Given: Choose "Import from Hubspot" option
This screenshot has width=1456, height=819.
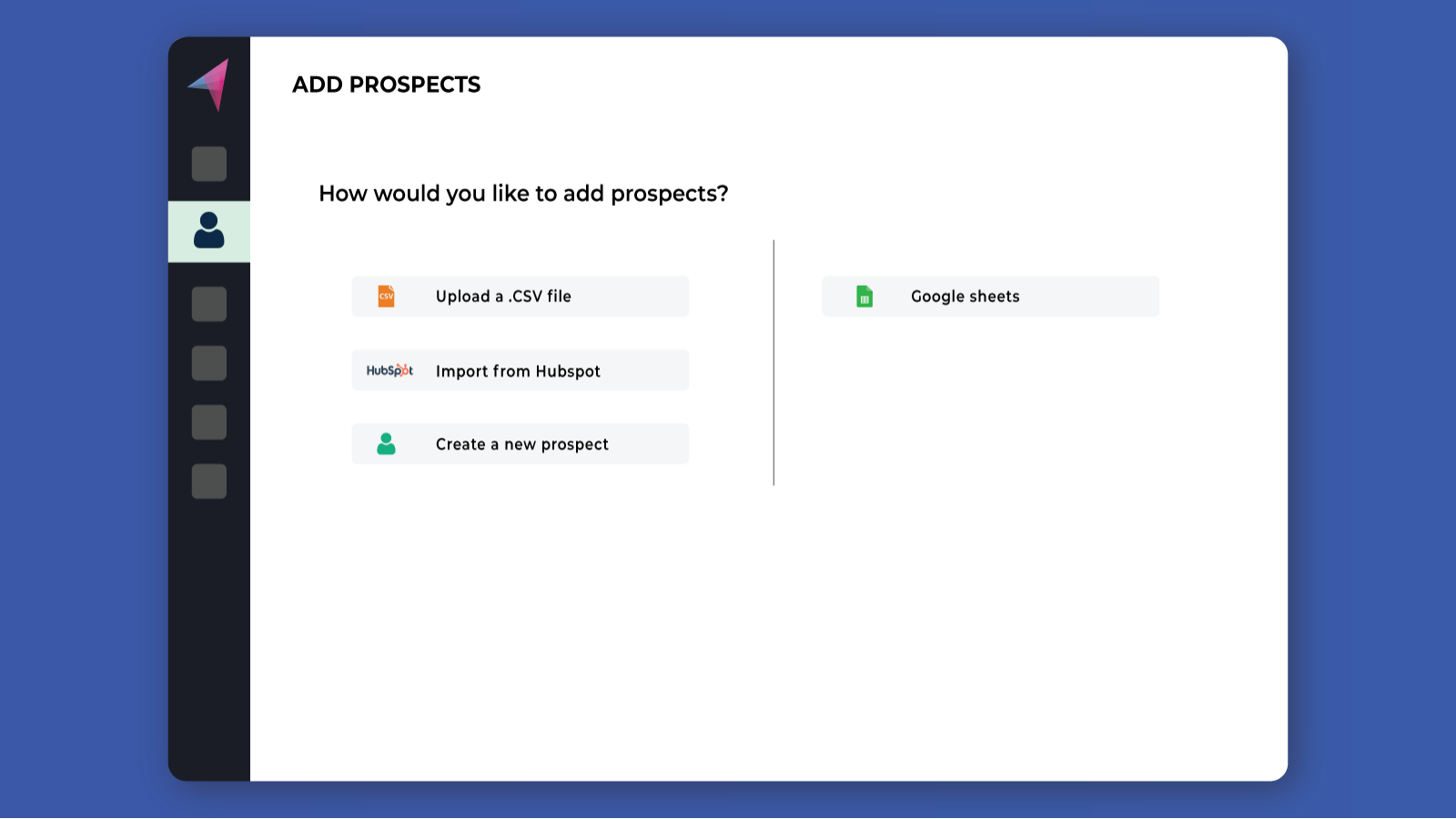Looking at the screenshot, I should pos(518,371).
